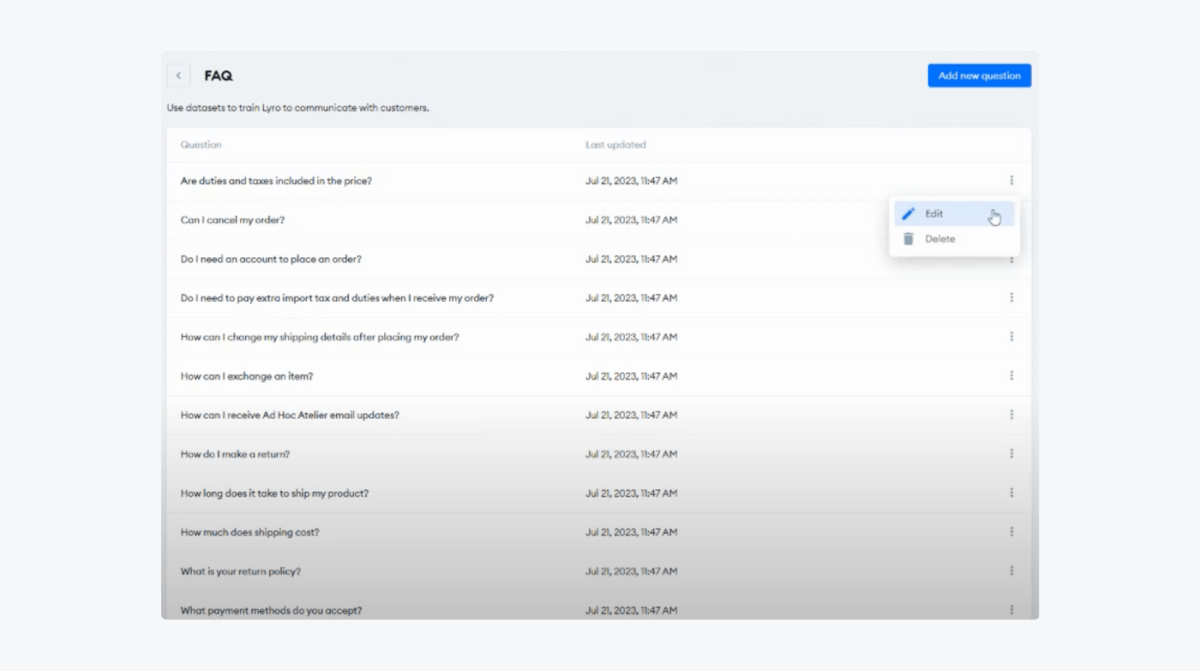Click the Add new question button

pos(979,75)
